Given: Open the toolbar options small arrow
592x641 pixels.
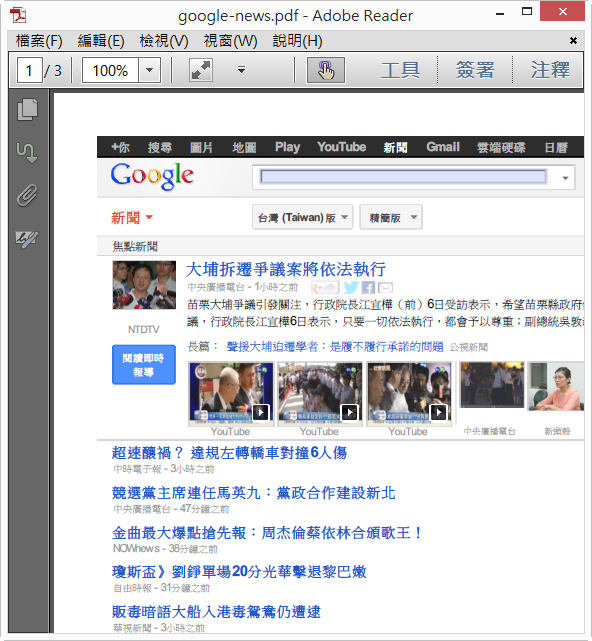Looking at the screenshot, I should (242, 70).
